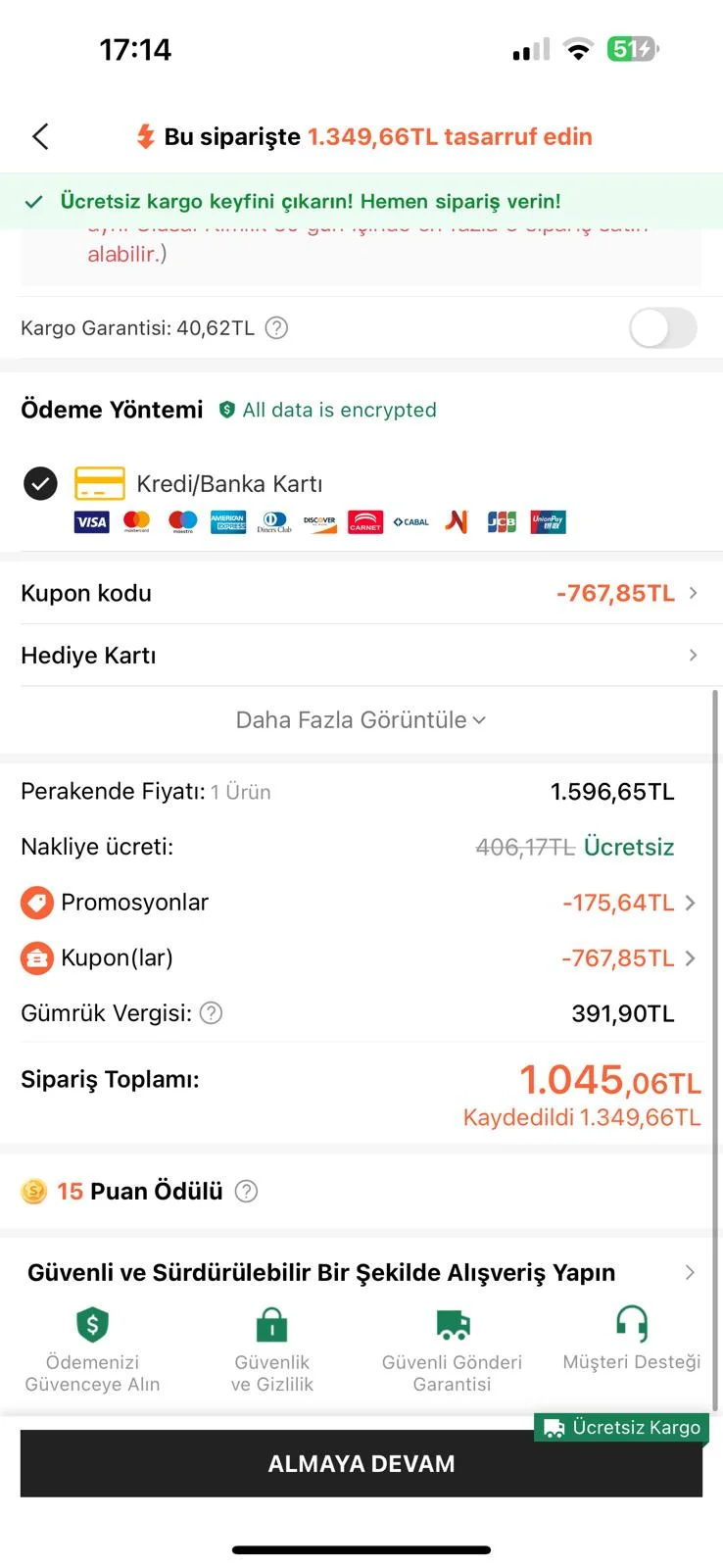Tap the Güvenli Gönderi Garantisi truck icon
The height and width of the screenshot is (1568, 723).
(x=453, y=1324)
